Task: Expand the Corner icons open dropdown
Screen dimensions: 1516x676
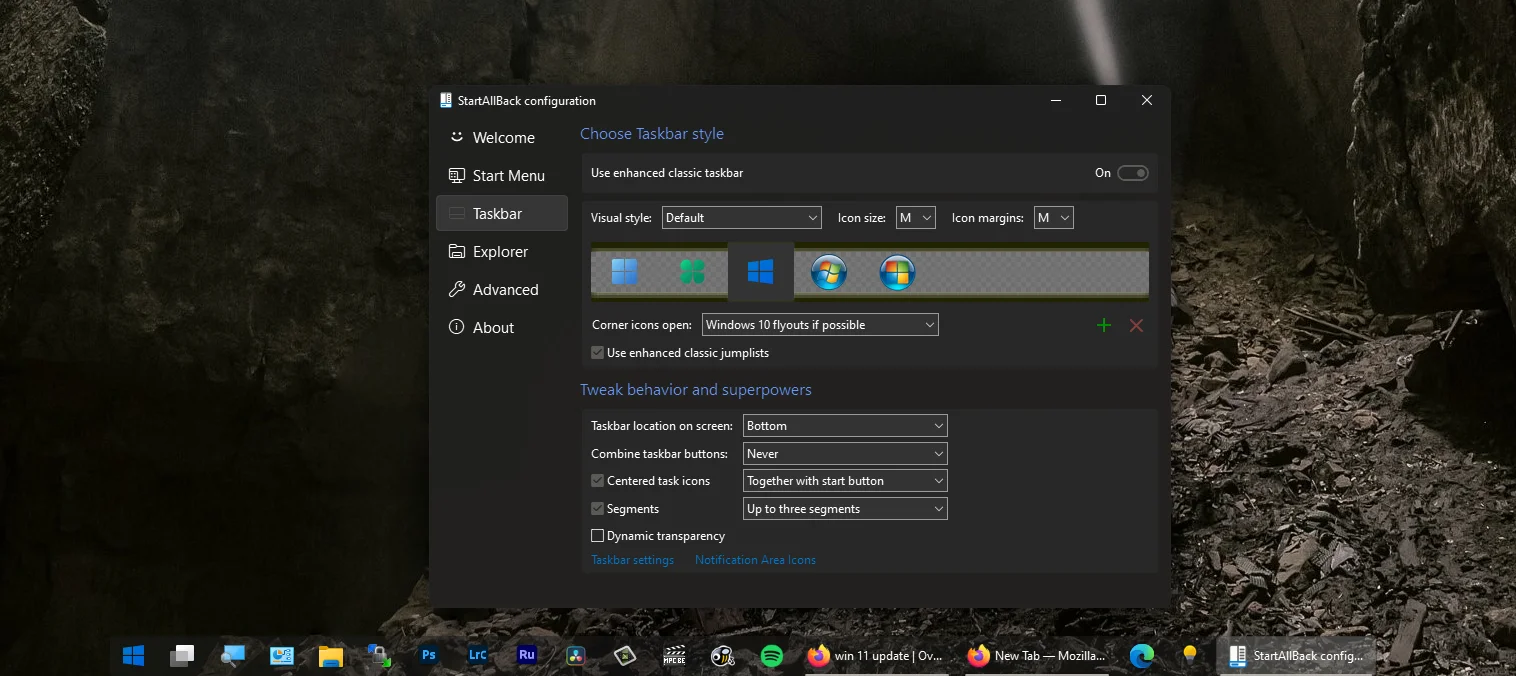Action: pyautogui.click(x=821, y=325)
